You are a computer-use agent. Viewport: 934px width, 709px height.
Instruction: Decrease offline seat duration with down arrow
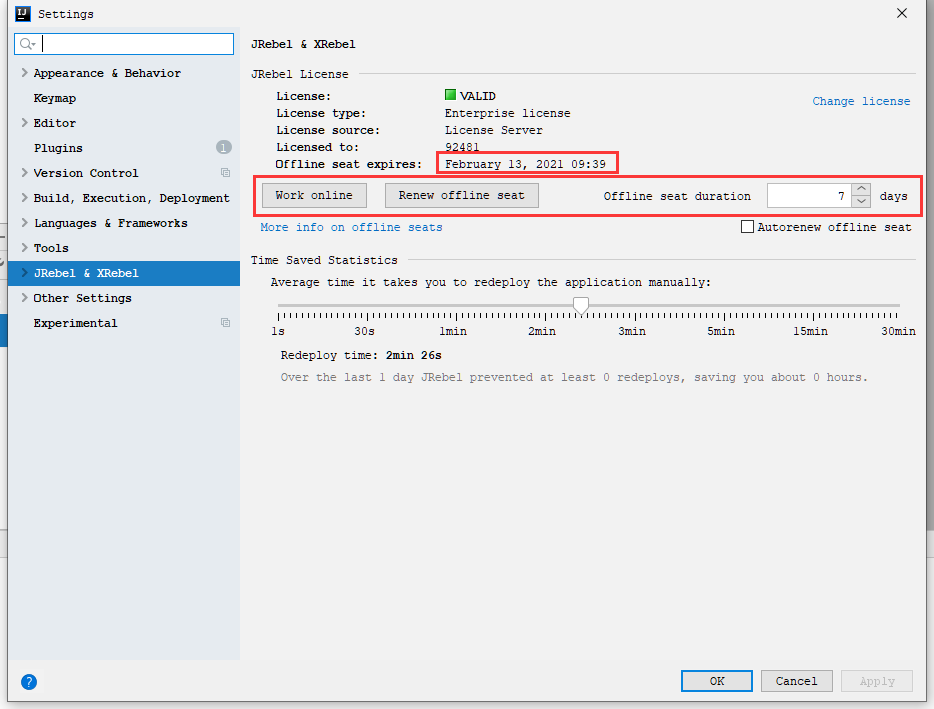point(861,201)
